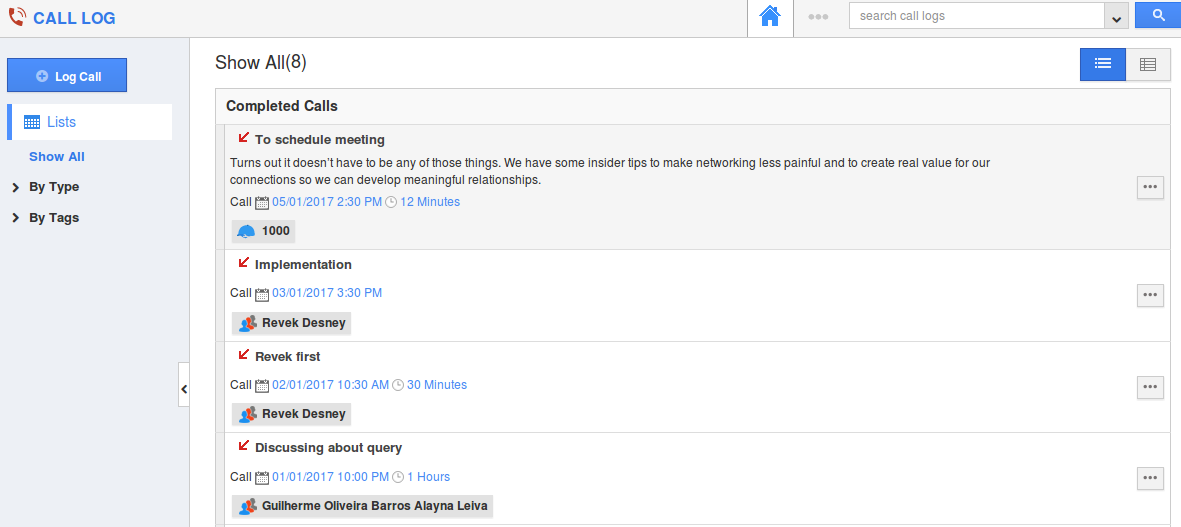Select Lists in the left sidebar
Viewport: 1181px width, 527px height.
(x=61, y=122)
